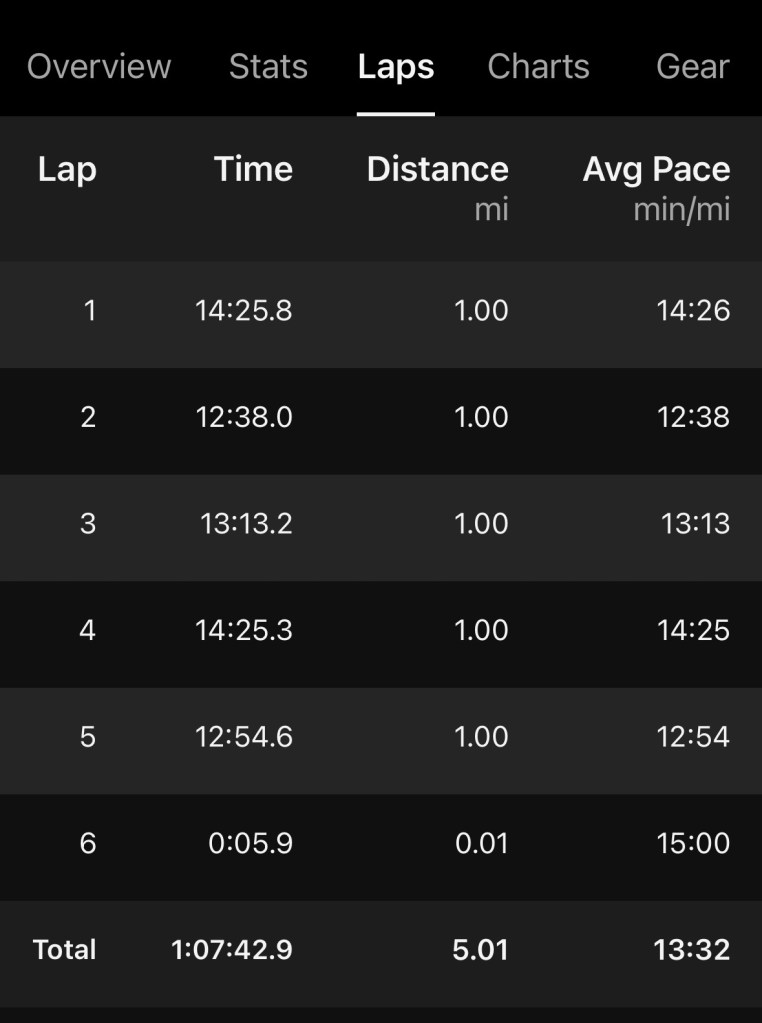762x1023 pixels.
Task: Tap the overall average pace 13:32
Action: [691, 949]
